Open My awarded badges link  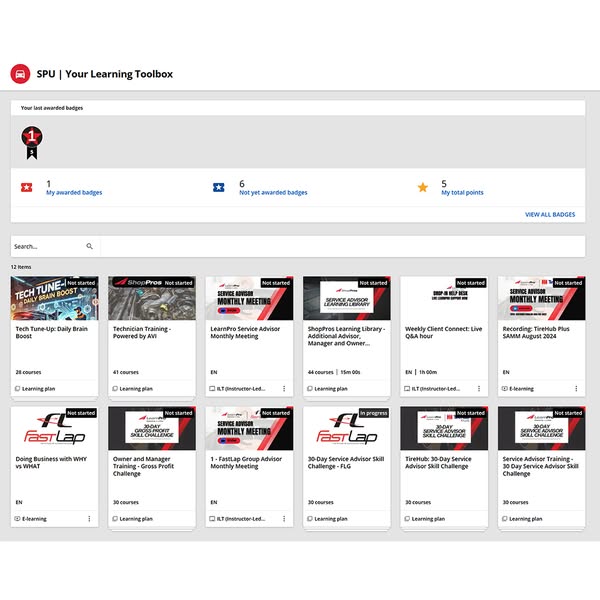coord(73,192)
